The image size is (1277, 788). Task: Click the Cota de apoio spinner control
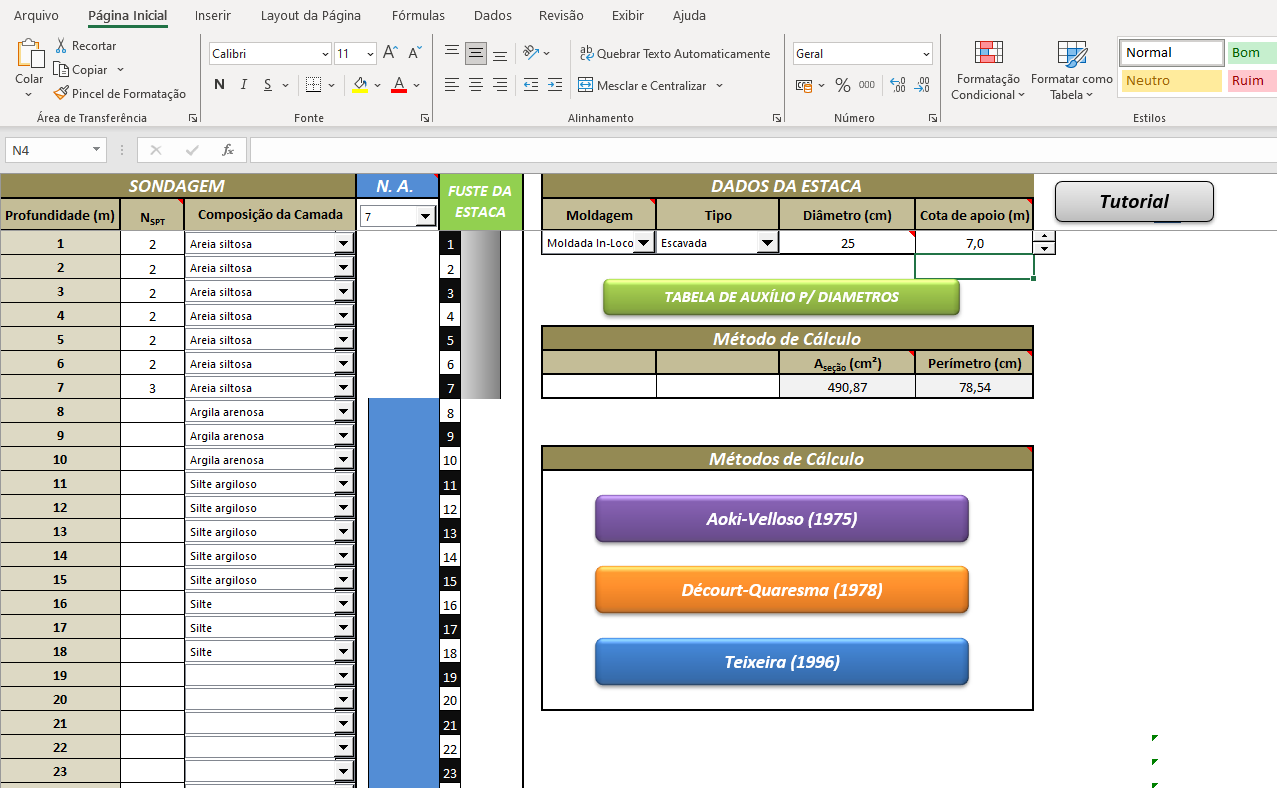[x=1045, y=242]
